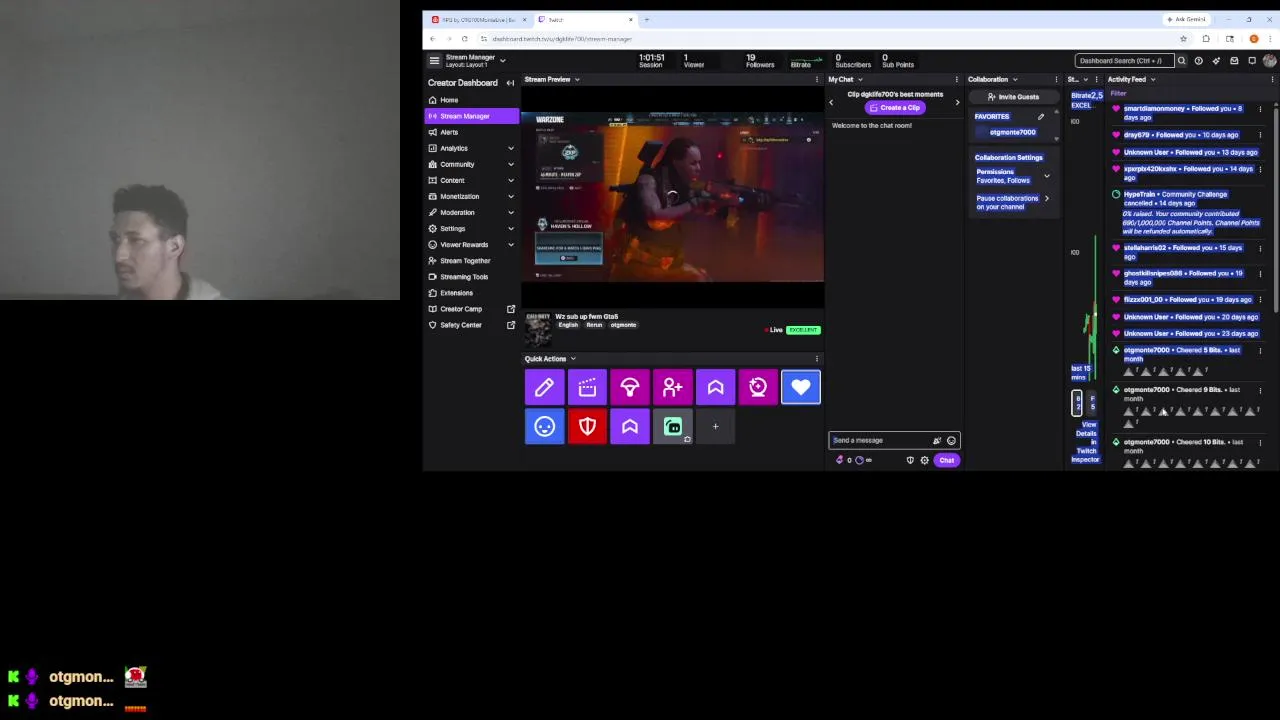Show previous chat banner with left arrow
The width and height of the screenshot is (1280, 720).
[x=831, y=102]
